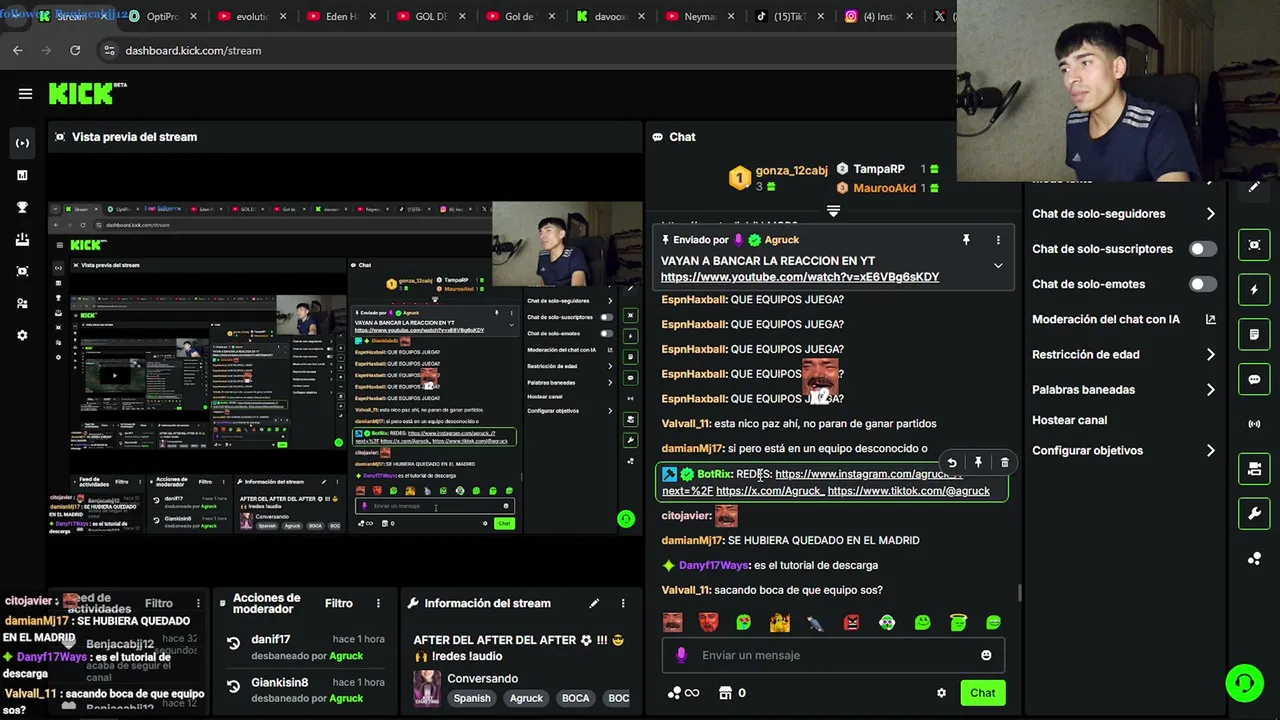The width and height of the screenshot is (1280, 720).
Task: Open moderator actions three-dot menu
Action: click(378, 603)
